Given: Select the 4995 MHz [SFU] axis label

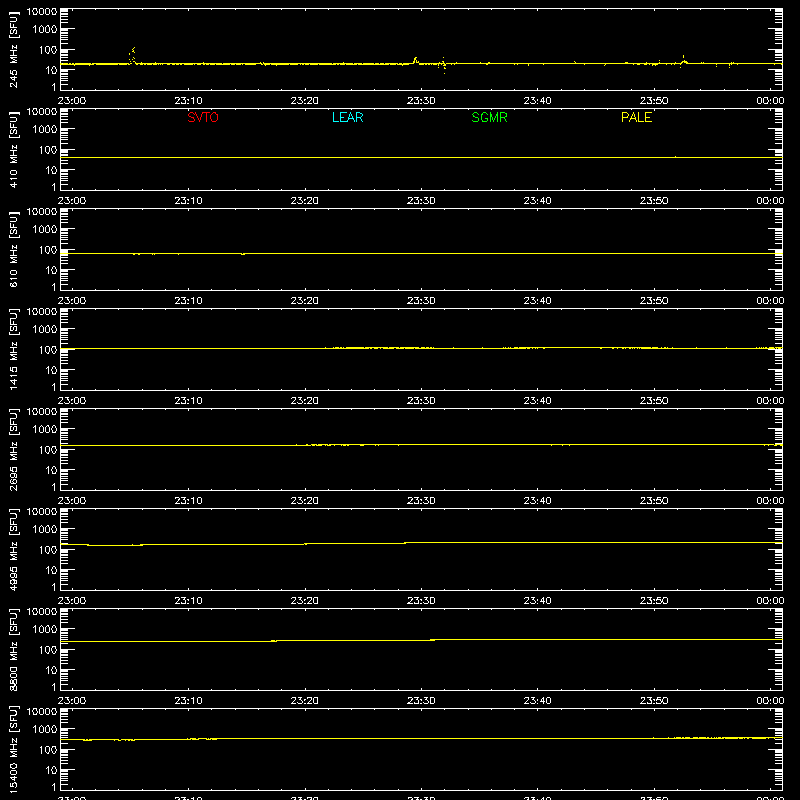Looking at the screenshot, I should [13, 549].
